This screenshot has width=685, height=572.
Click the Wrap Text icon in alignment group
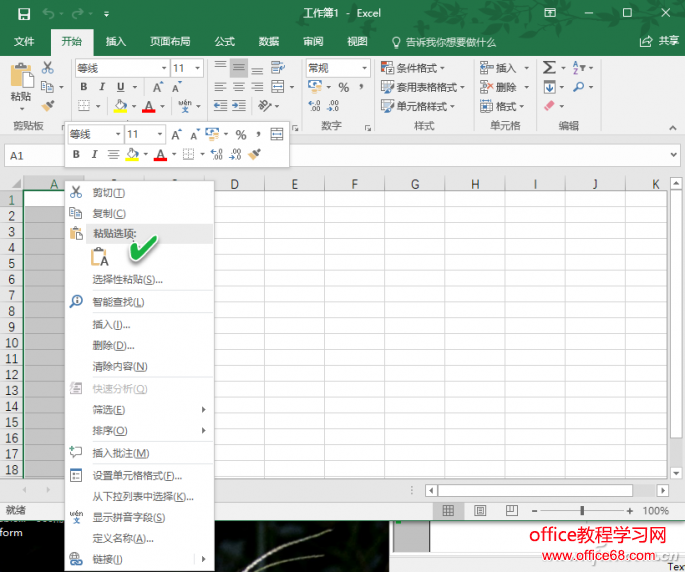[278, 68]
